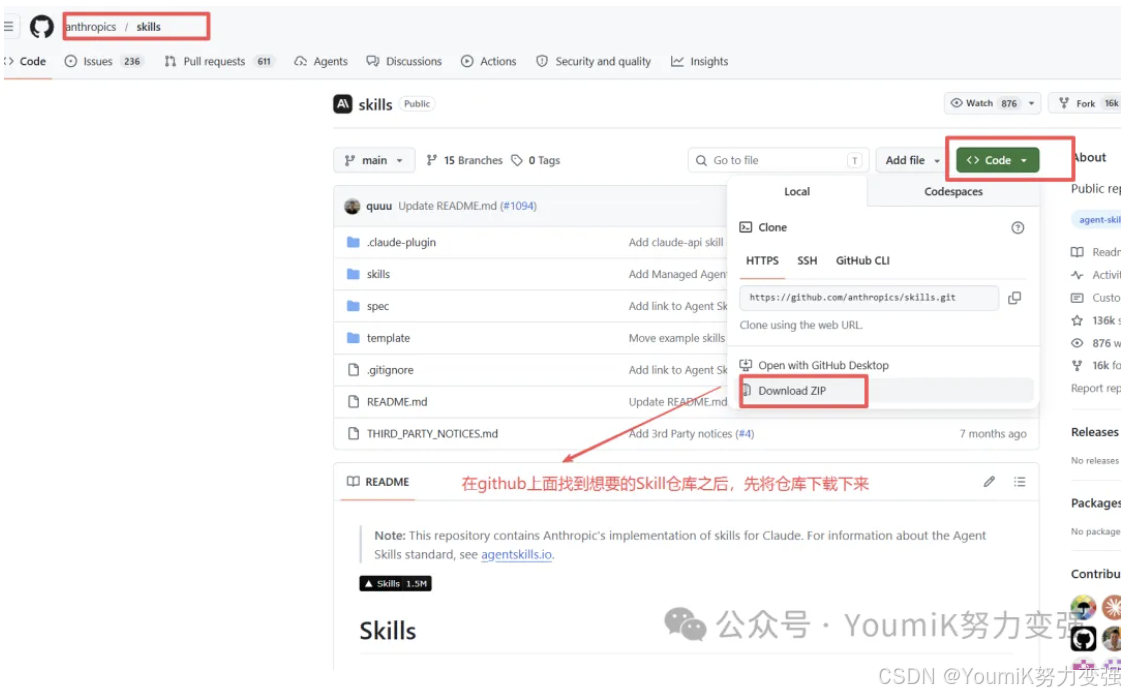
Task: Open the Security and quality tab
Action: (593, 61)
